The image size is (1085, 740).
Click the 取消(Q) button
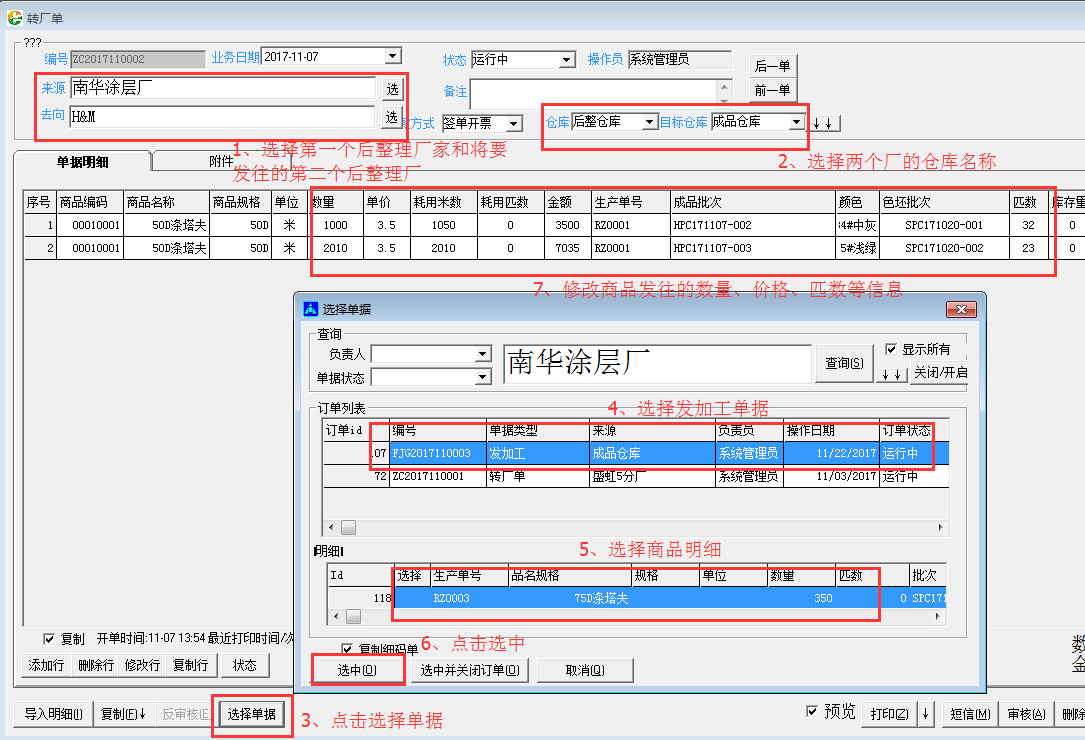coord(585,670)
